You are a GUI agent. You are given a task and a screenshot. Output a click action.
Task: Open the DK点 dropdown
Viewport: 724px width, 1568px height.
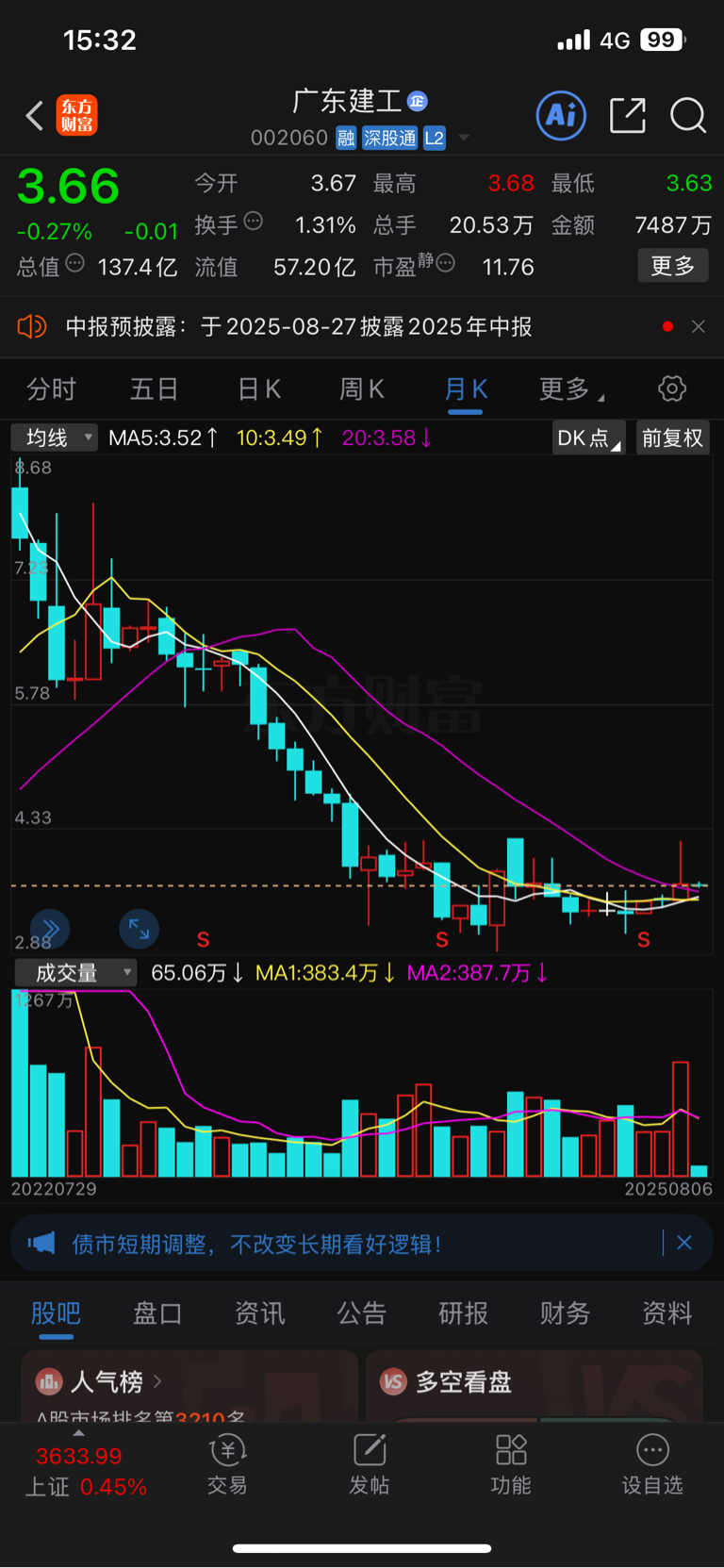(589, 437)
